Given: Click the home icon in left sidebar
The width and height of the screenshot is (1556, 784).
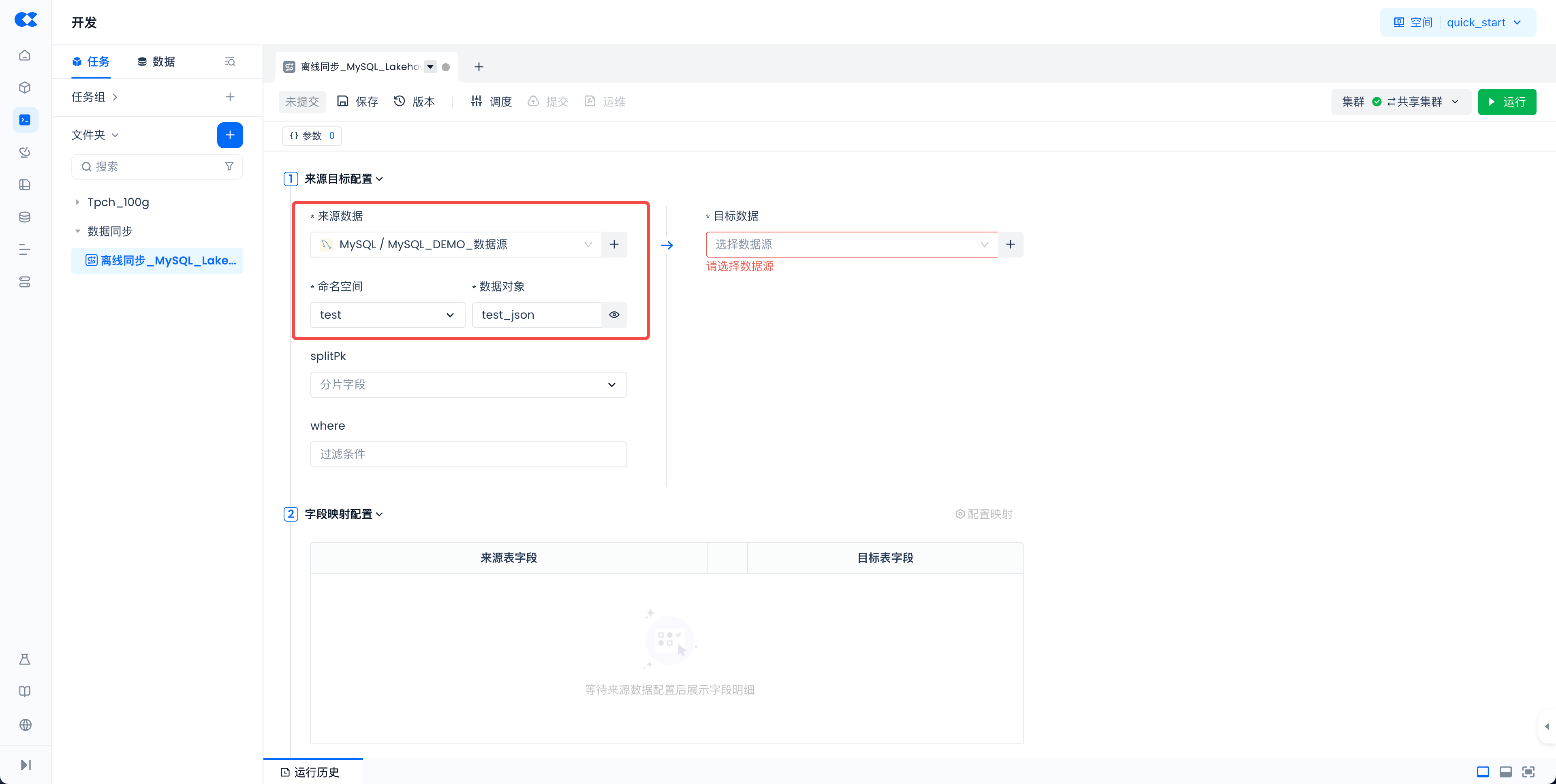Looking at the screenshot, I should click(25, 55).
